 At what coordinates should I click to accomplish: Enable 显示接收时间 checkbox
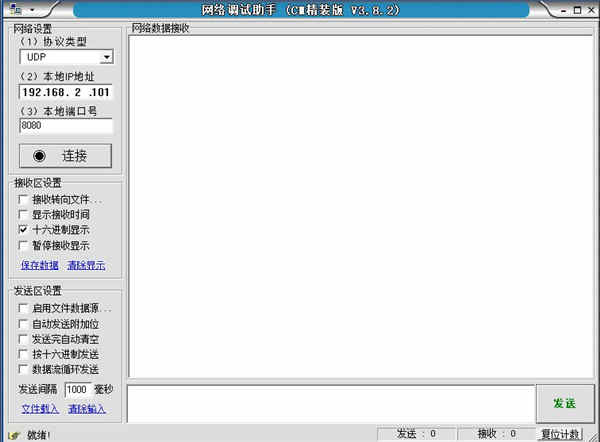(23, 214)
